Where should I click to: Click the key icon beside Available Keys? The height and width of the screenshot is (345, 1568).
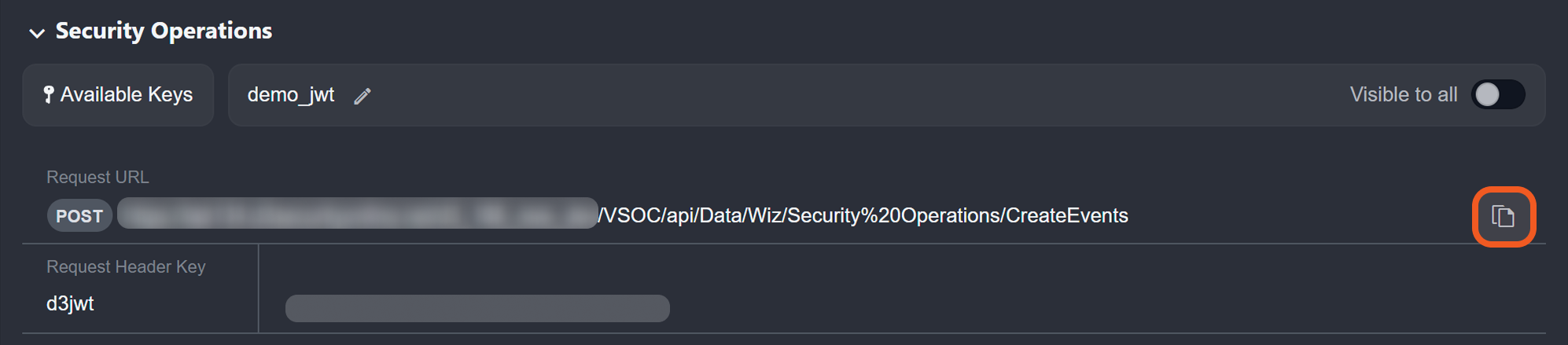click(49, 95)
